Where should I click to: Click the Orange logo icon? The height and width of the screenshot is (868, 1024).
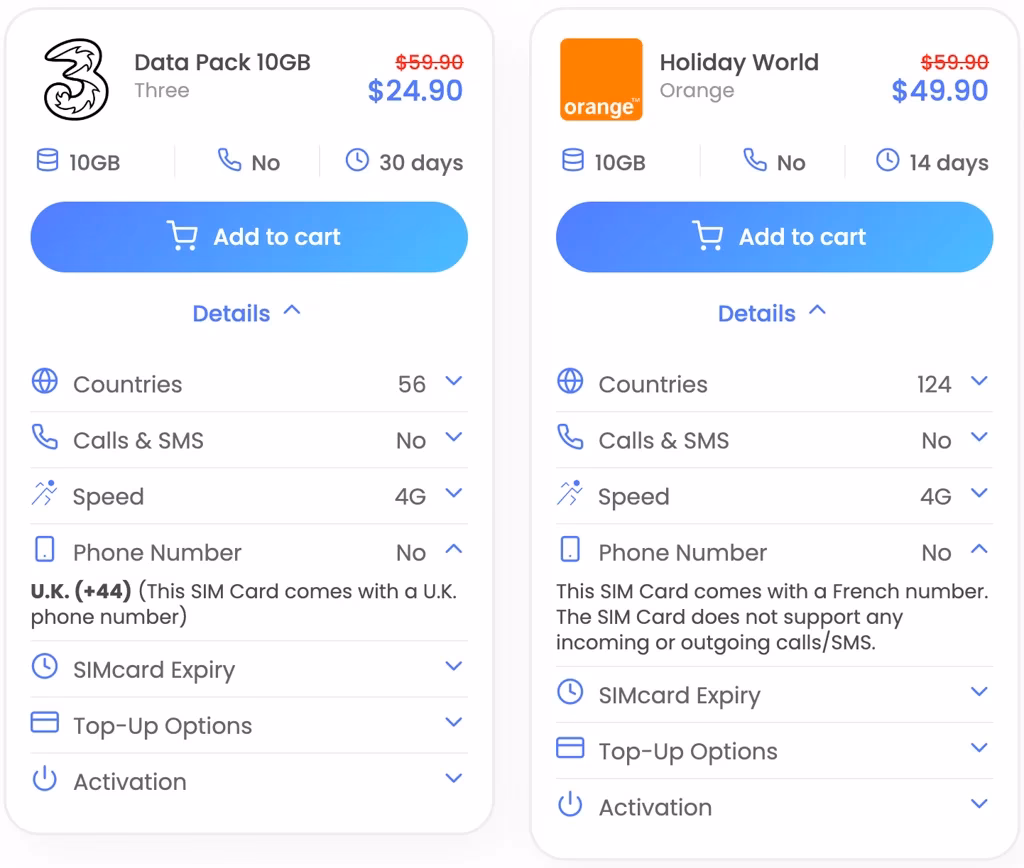tap(600, 78)
